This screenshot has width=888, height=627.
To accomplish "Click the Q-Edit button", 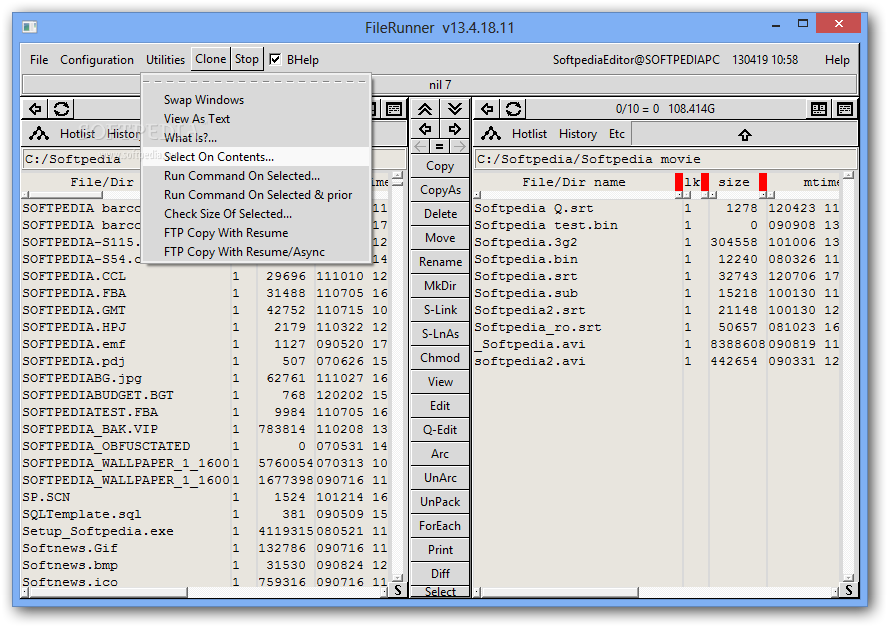I will tap(440, 430).
